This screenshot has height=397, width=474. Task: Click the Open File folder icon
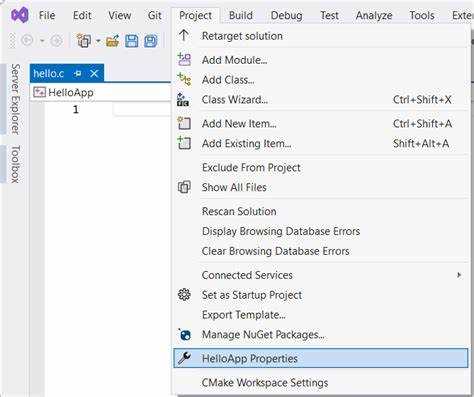(x=113, y=41)
